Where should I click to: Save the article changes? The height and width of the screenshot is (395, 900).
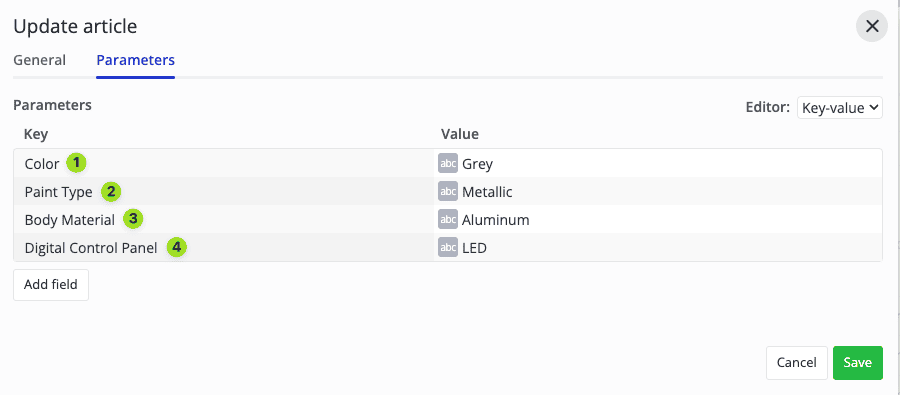[x=858, y=363]
